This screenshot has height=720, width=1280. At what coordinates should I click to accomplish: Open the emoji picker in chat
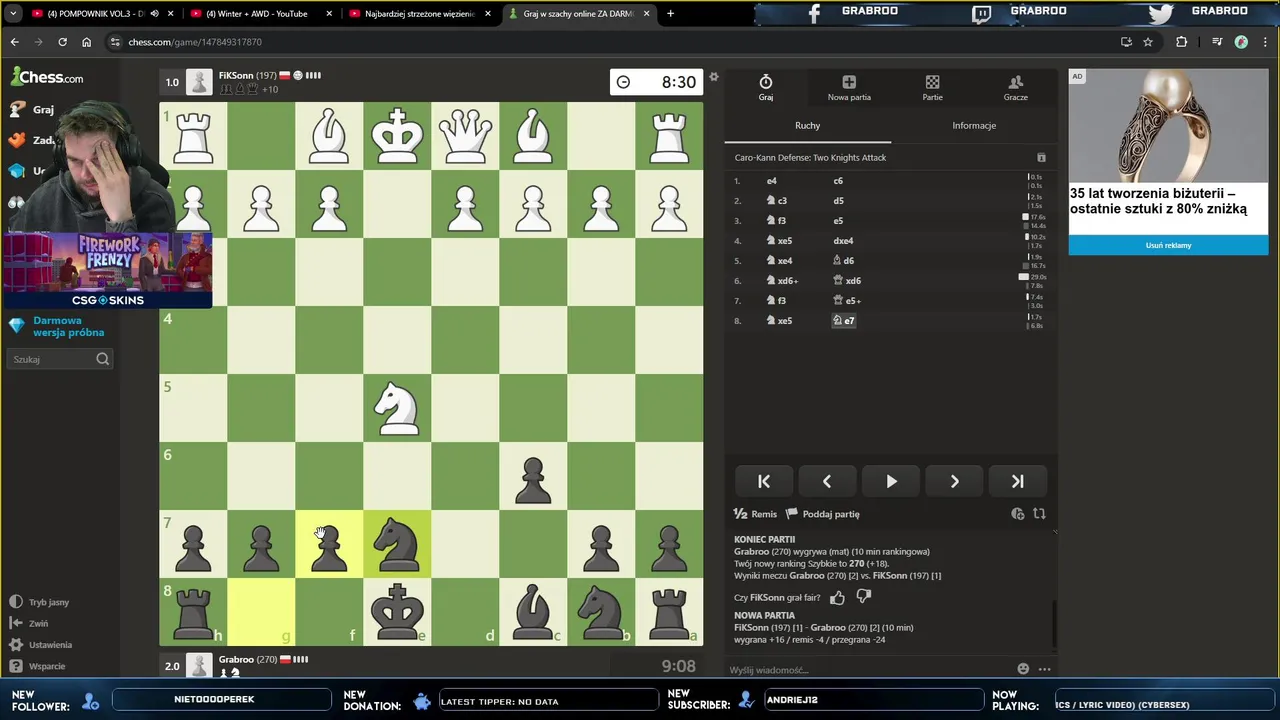tap(1023, 669)
